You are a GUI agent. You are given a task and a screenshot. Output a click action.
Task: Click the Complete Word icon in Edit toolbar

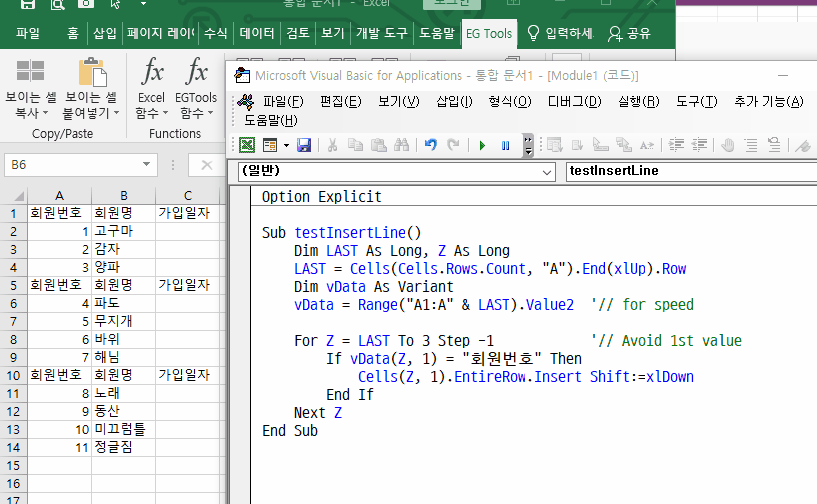647,145
